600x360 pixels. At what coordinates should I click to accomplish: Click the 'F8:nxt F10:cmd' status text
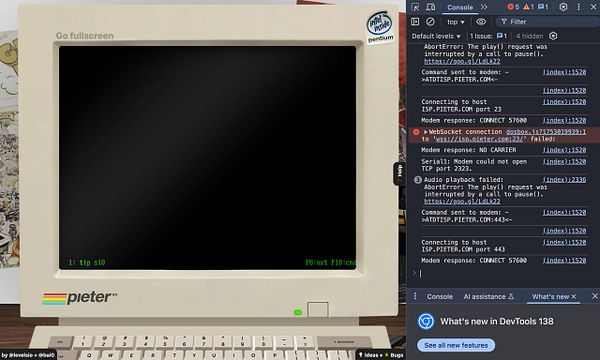pos(331,262)
